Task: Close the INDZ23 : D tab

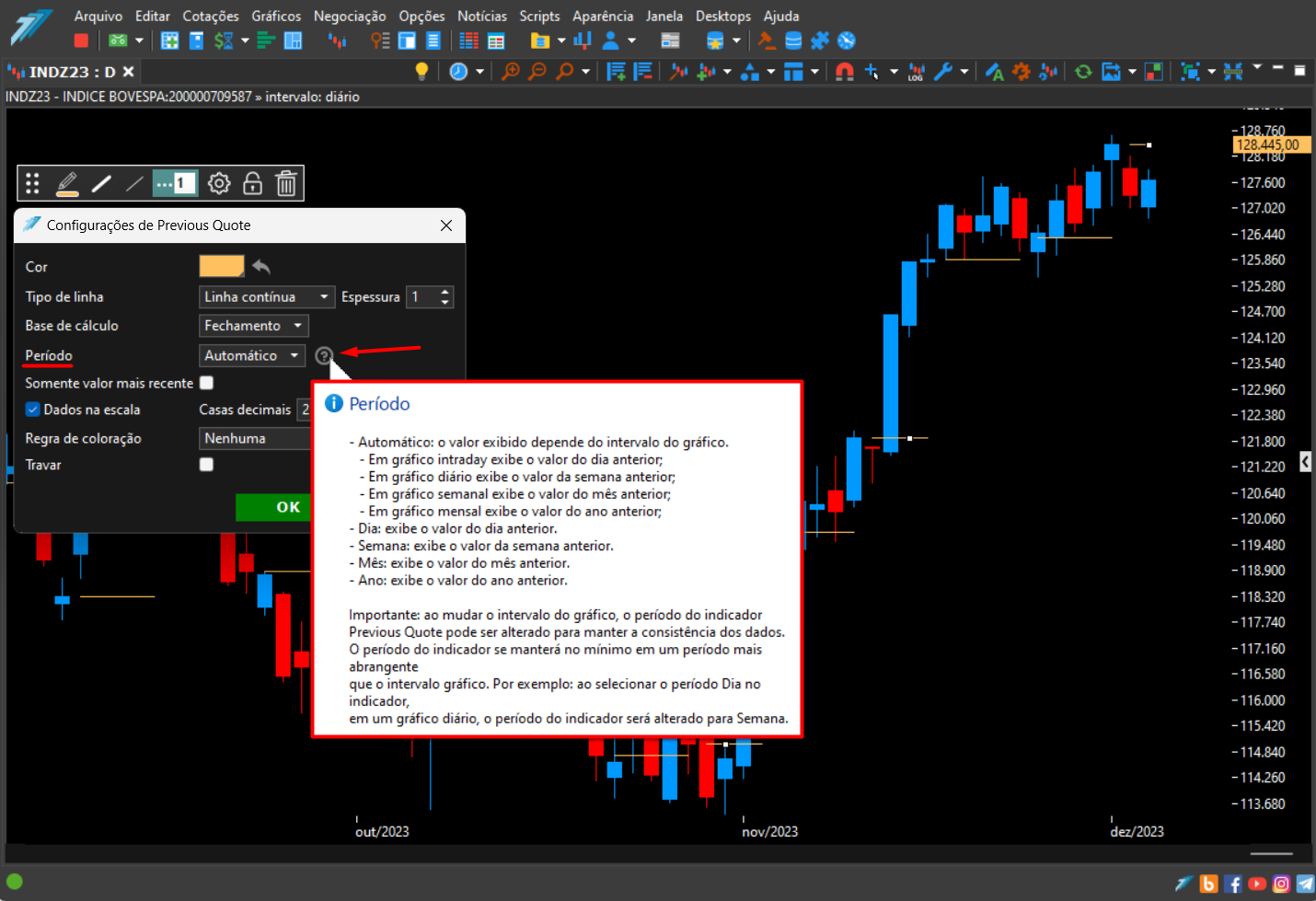Action: tap(129, 72)
